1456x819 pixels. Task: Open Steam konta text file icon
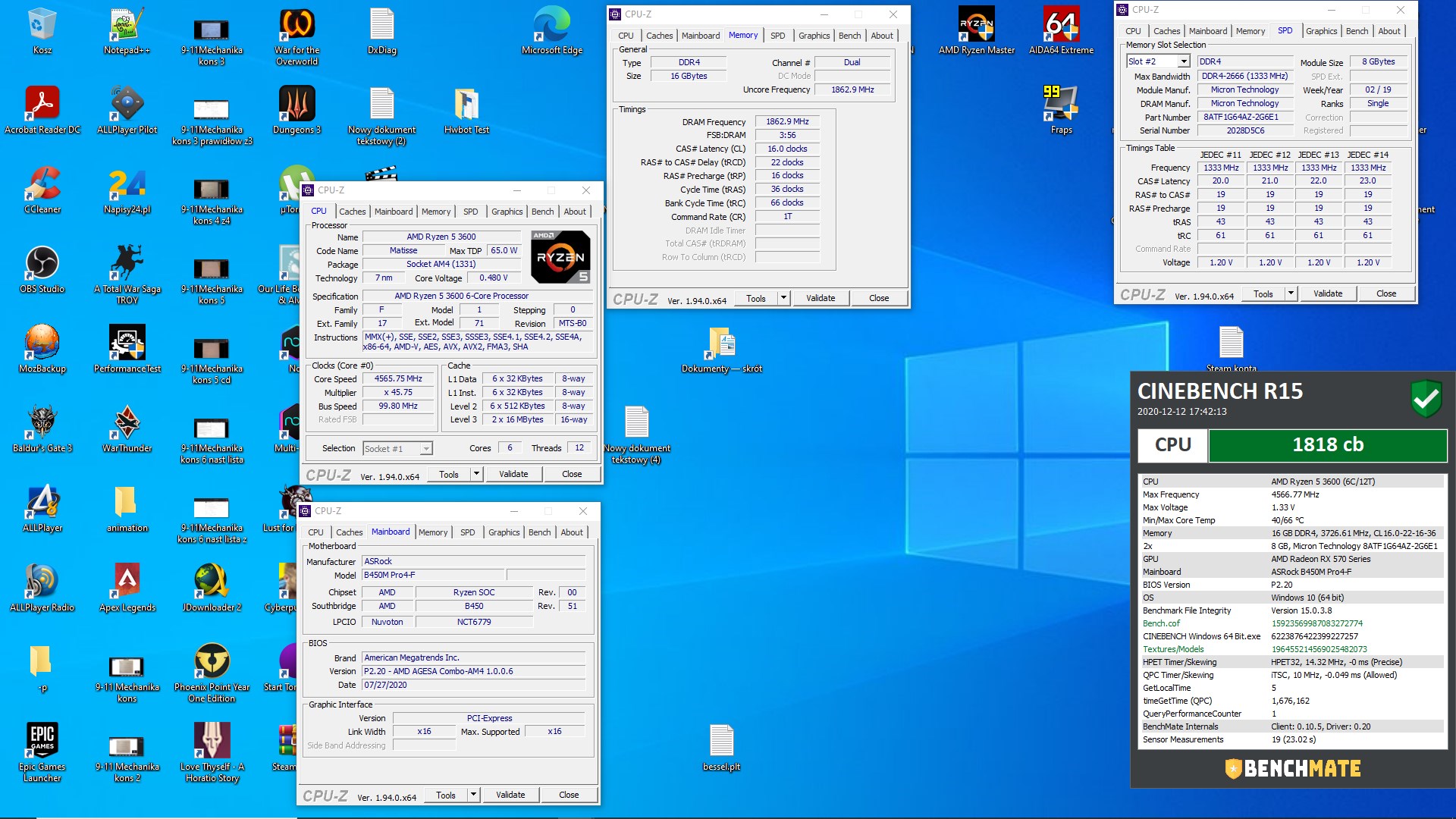tap(1231, 349)
